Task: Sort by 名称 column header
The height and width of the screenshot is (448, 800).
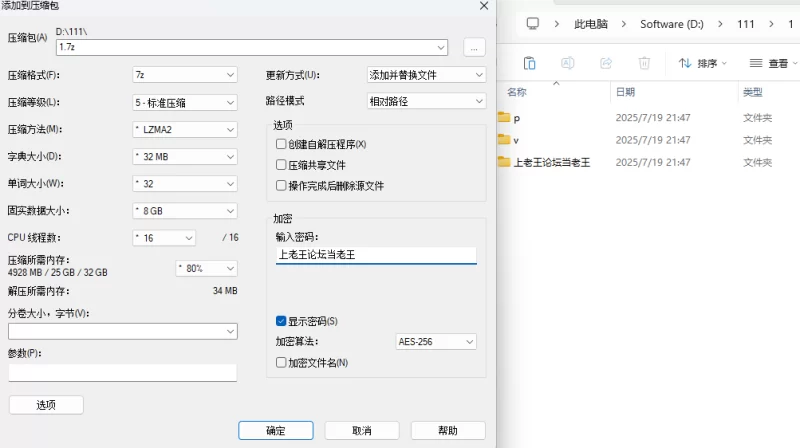Action: coord(516,92)
